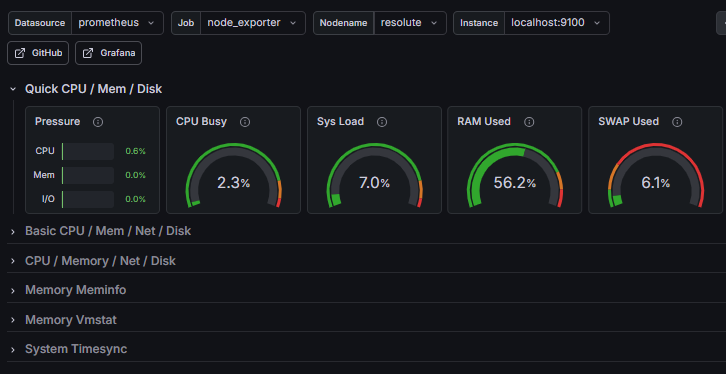The height and width of the screenshot is (374, 726).
Task: Click the Nodename label
Action: 344,23
